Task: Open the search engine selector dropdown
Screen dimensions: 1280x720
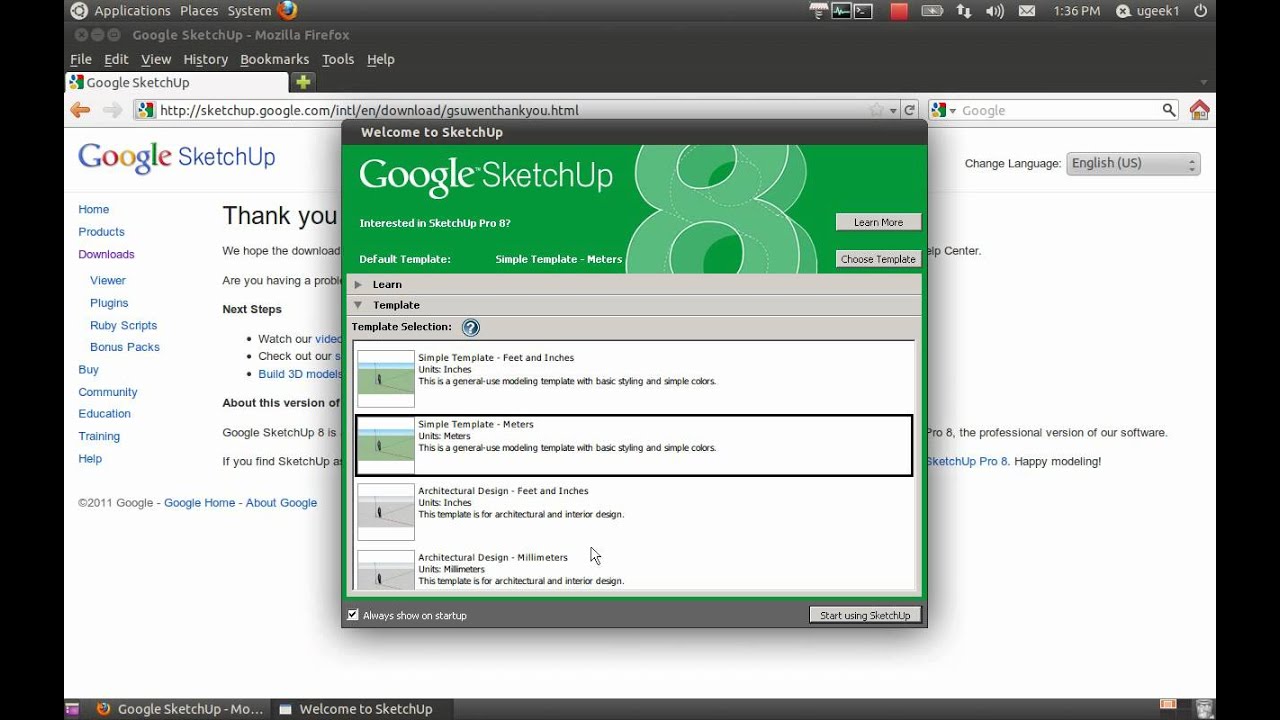Action: coord(945,110)
